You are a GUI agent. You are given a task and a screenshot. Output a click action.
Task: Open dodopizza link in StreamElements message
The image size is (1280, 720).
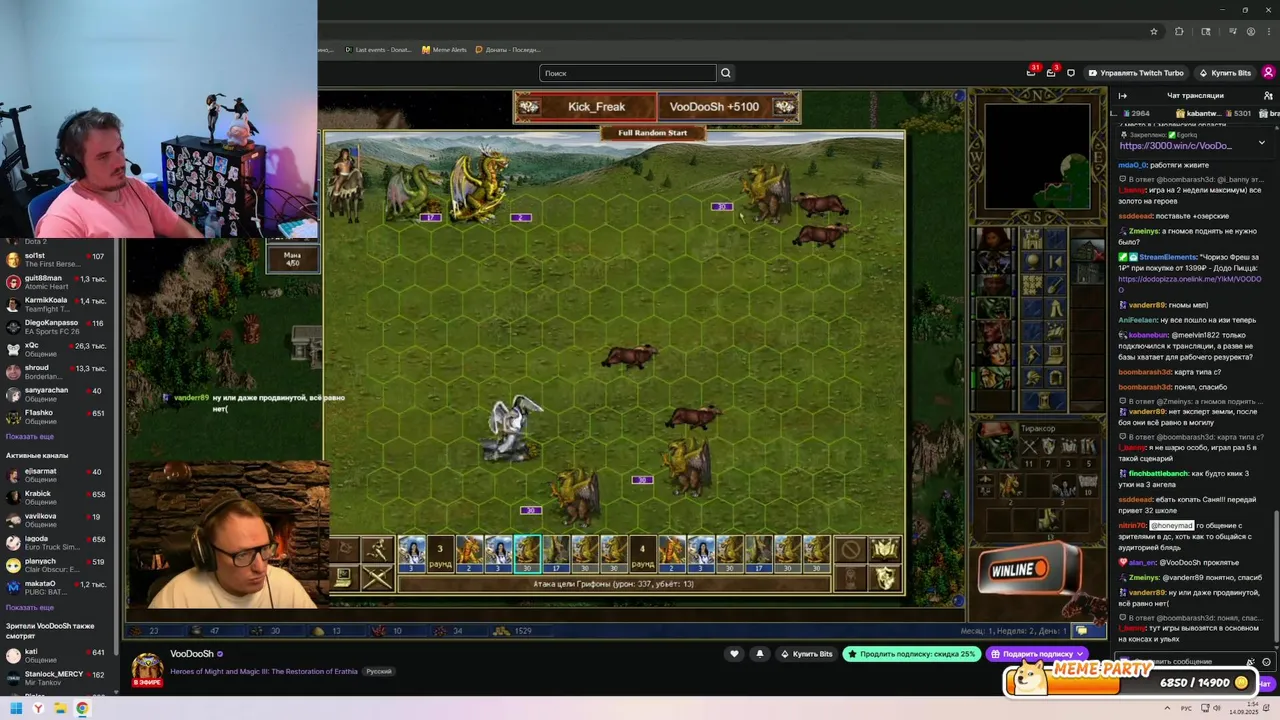1189,283
